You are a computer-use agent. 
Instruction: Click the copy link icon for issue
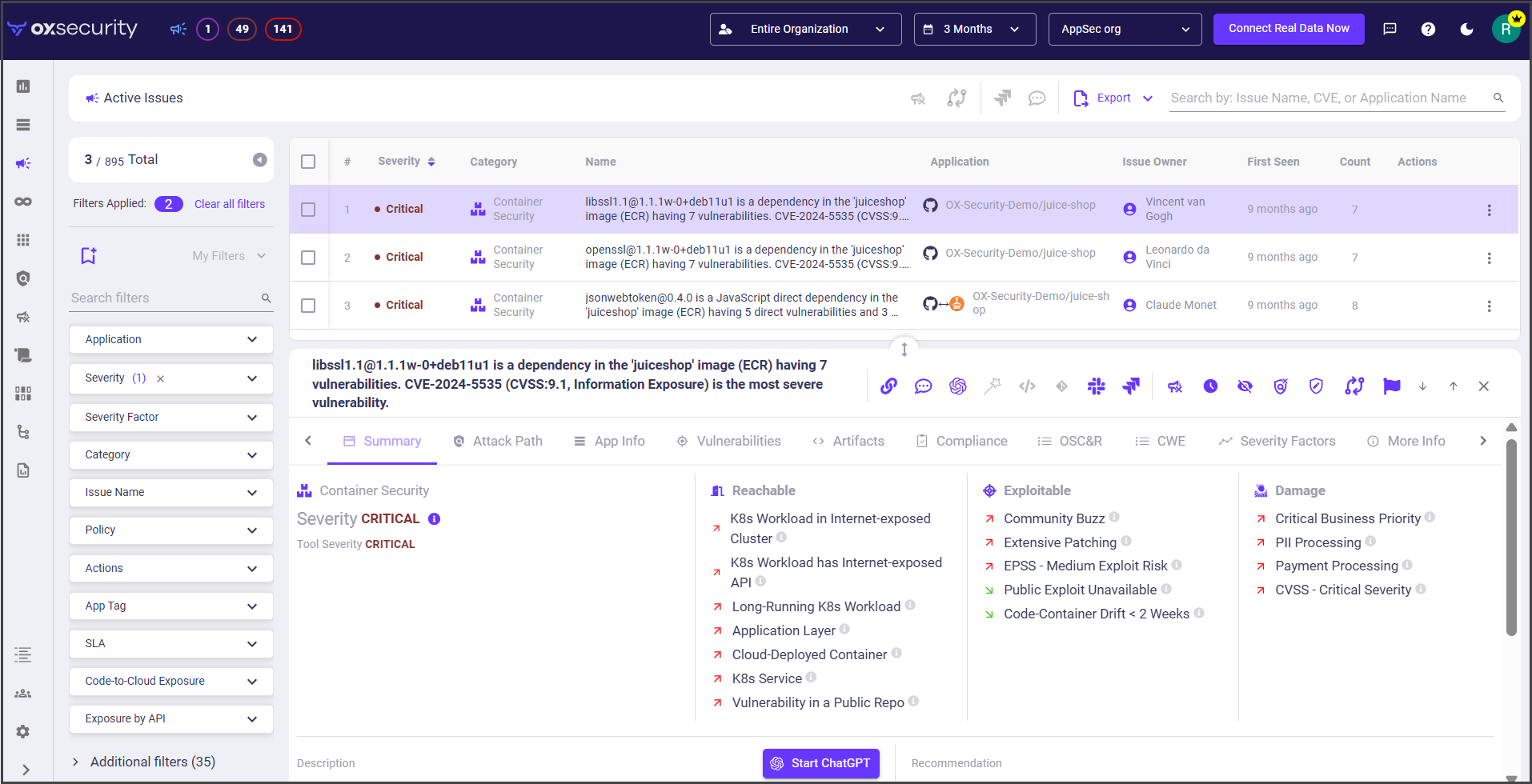pos(888,386)
